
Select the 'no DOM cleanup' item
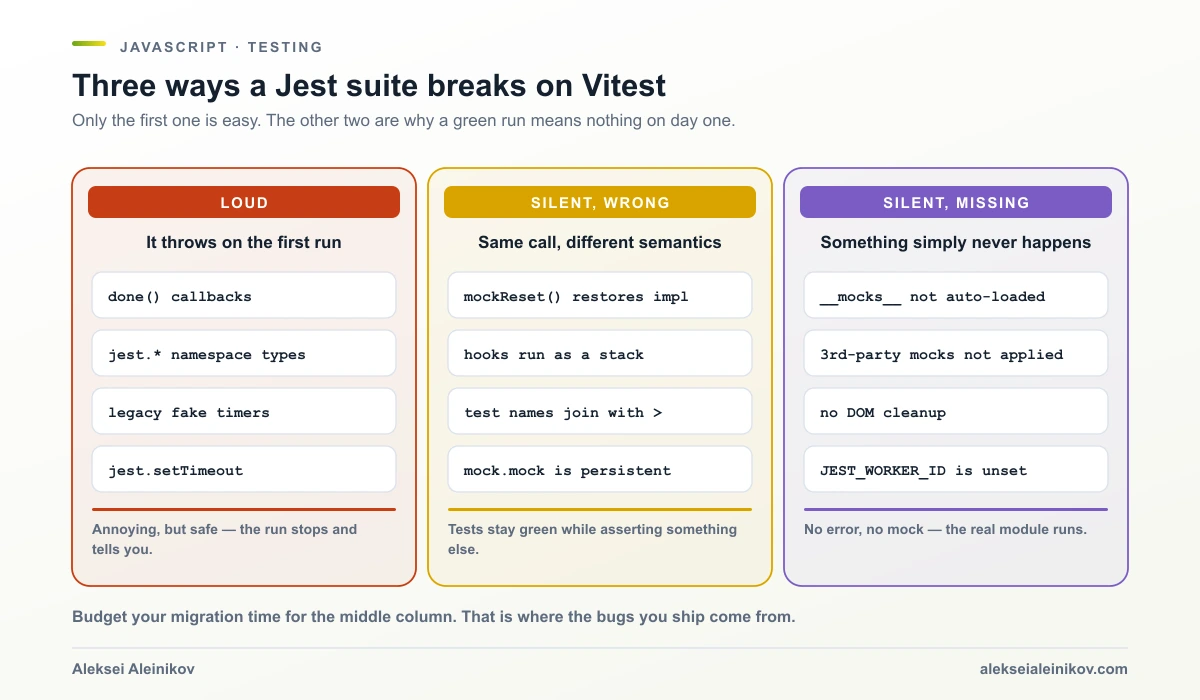pyautogui.click(x=956, y=412)
